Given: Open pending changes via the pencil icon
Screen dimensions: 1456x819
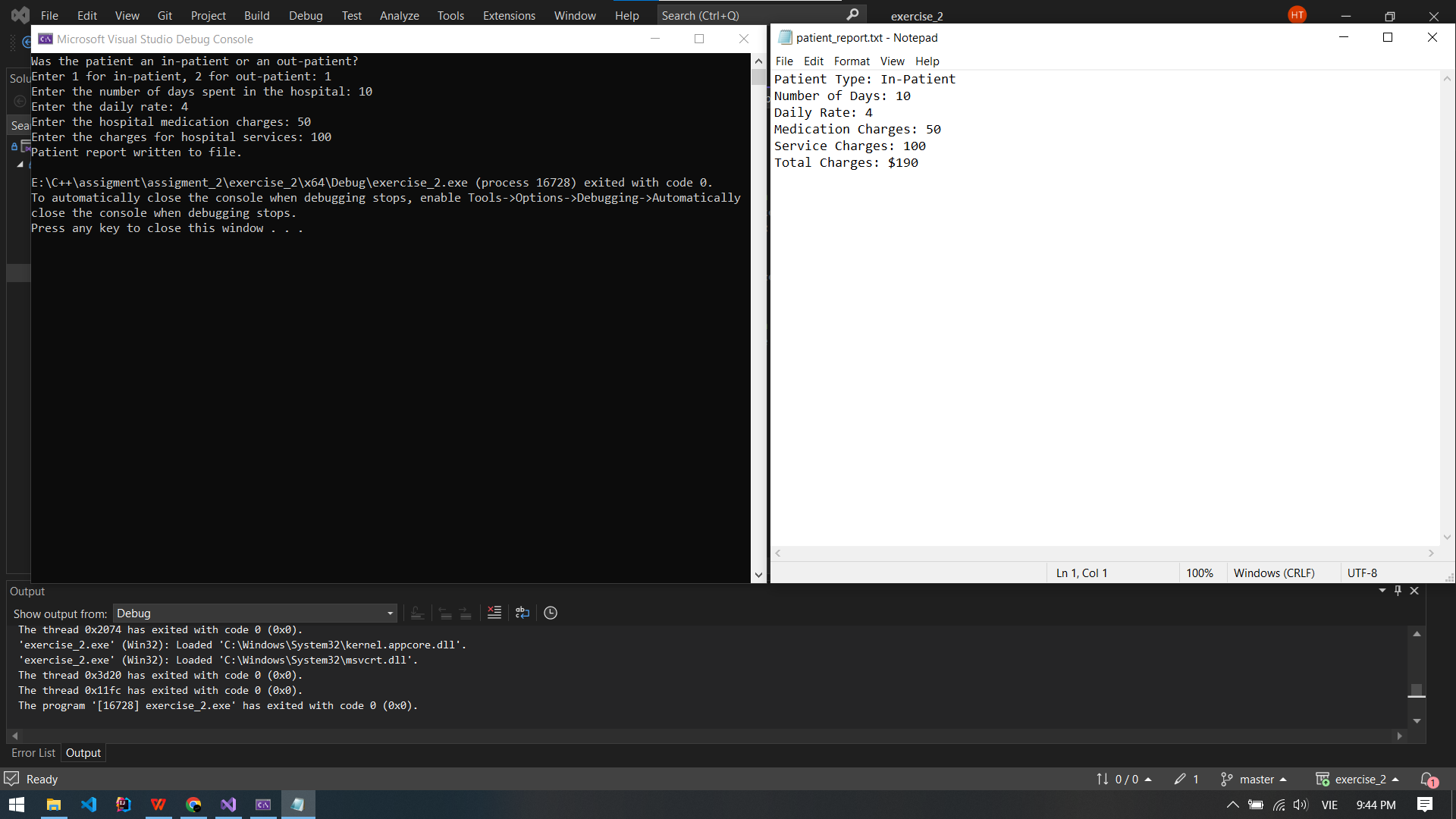Looking at the screenshot, I should pos(1185,779).
